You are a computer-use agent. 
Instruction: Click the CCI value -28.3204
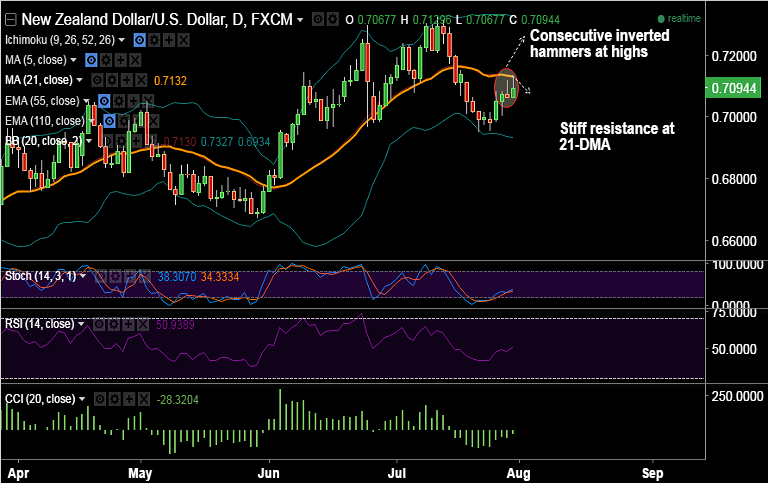coord(177,400)
